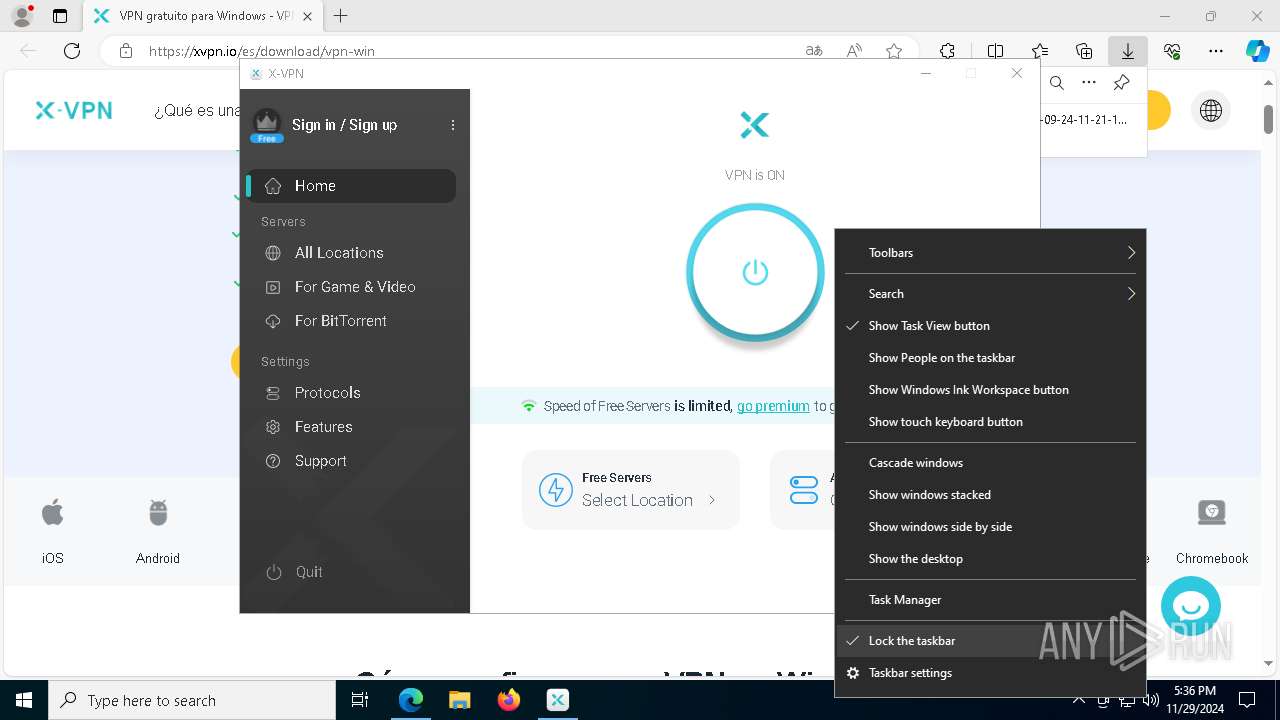The image size is (1280, 720).
Task: Click the lightning Free Servers icon
Action: [x=556, y=490]
